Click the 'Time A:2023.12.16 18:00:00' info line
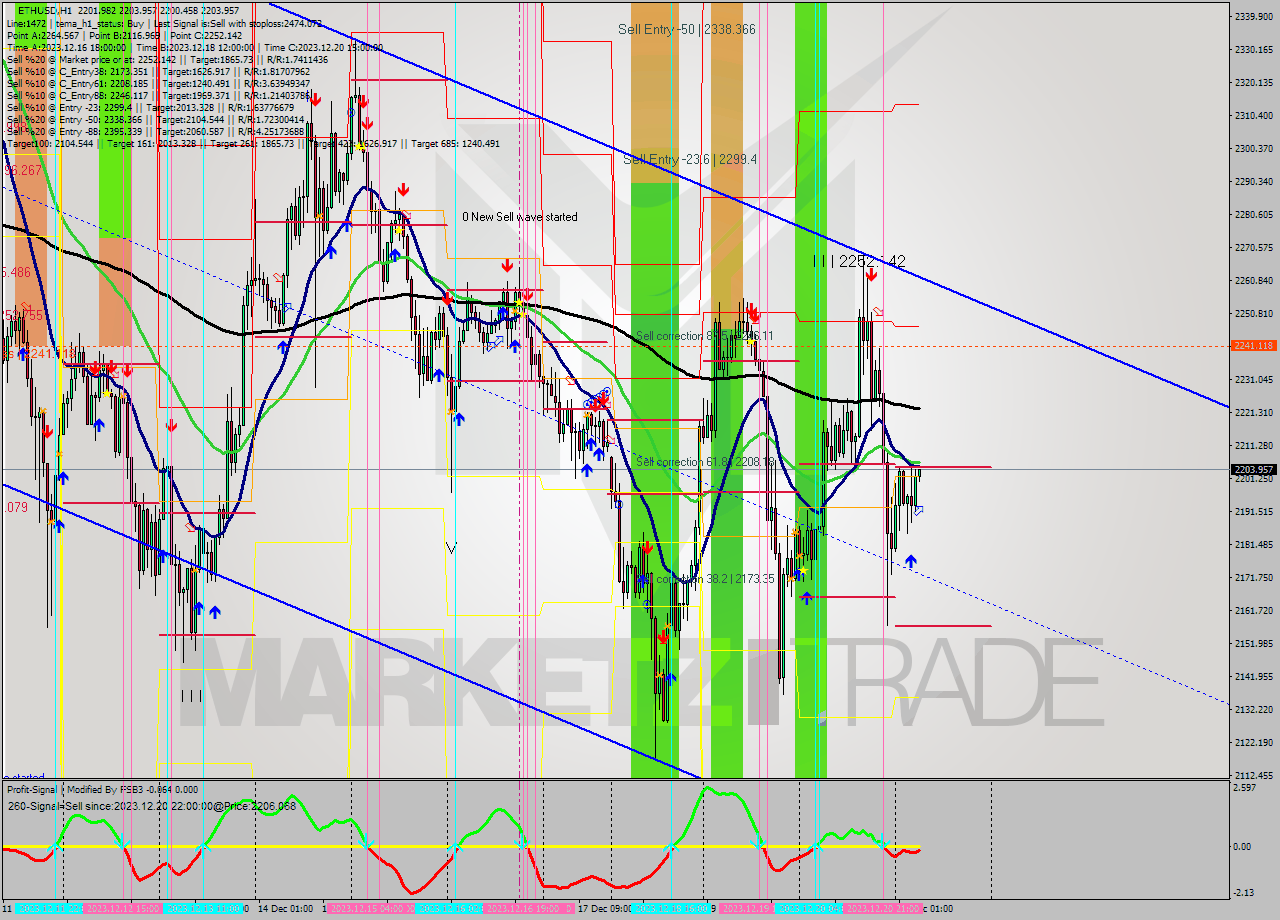The image size is (1280, 920). (x=195, y=47)
